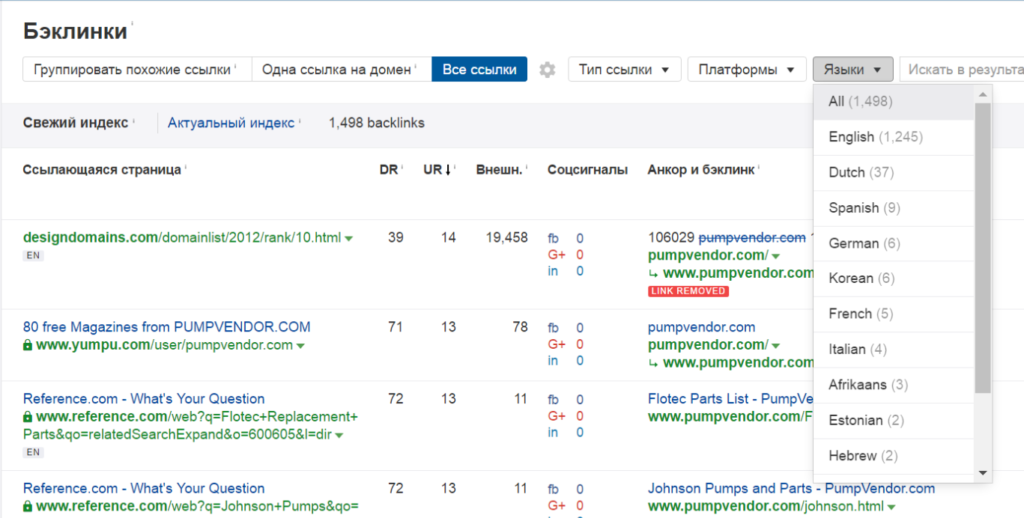1024x518 pixels.
Task: Click LinkedIn signal icon in first Reference.com row
Action: point(553,433)
